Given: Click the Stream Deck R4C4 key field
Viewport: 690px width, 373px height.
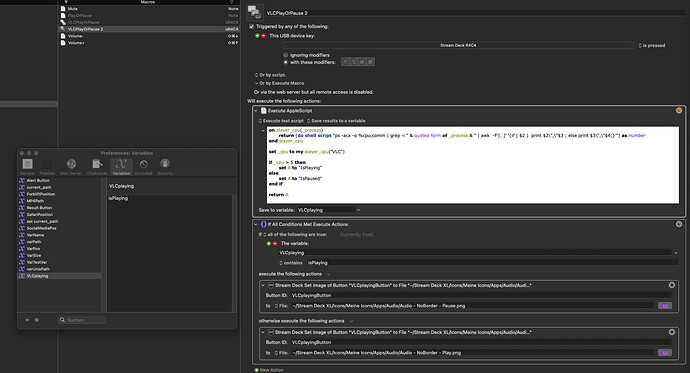Looking at the screenshot, I should (x=458, y=45).
